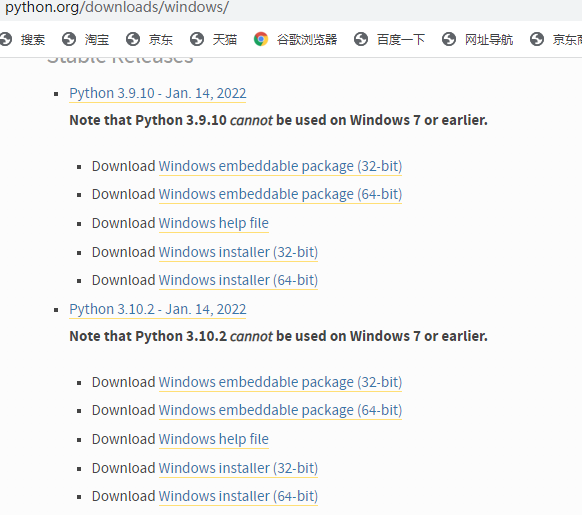
Task: Open the 网址导航 bookmark label
Action: [489, 39]
